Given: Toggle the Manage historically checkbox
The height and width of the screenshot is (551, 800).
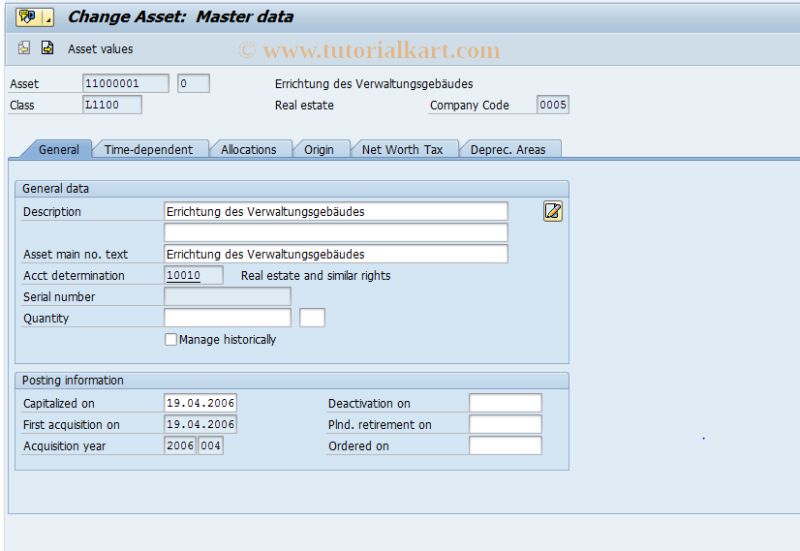Looking at the screenshot, I should pos(171,339).
